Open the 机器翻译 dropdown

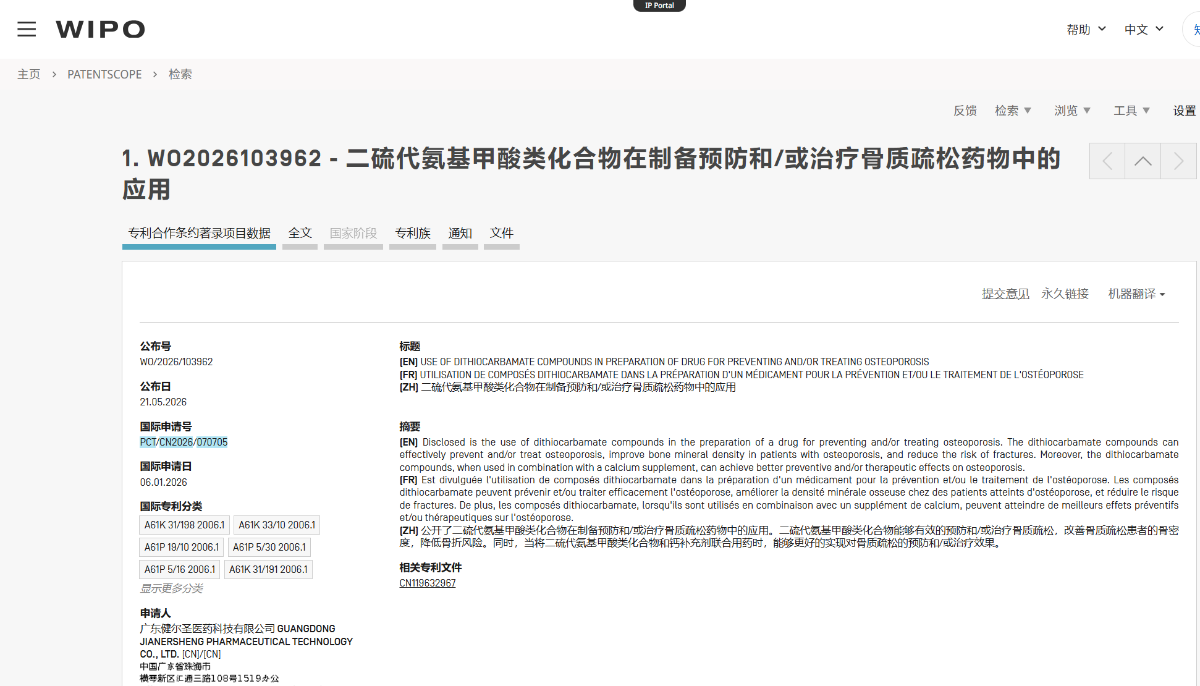tap(1136, 294)
